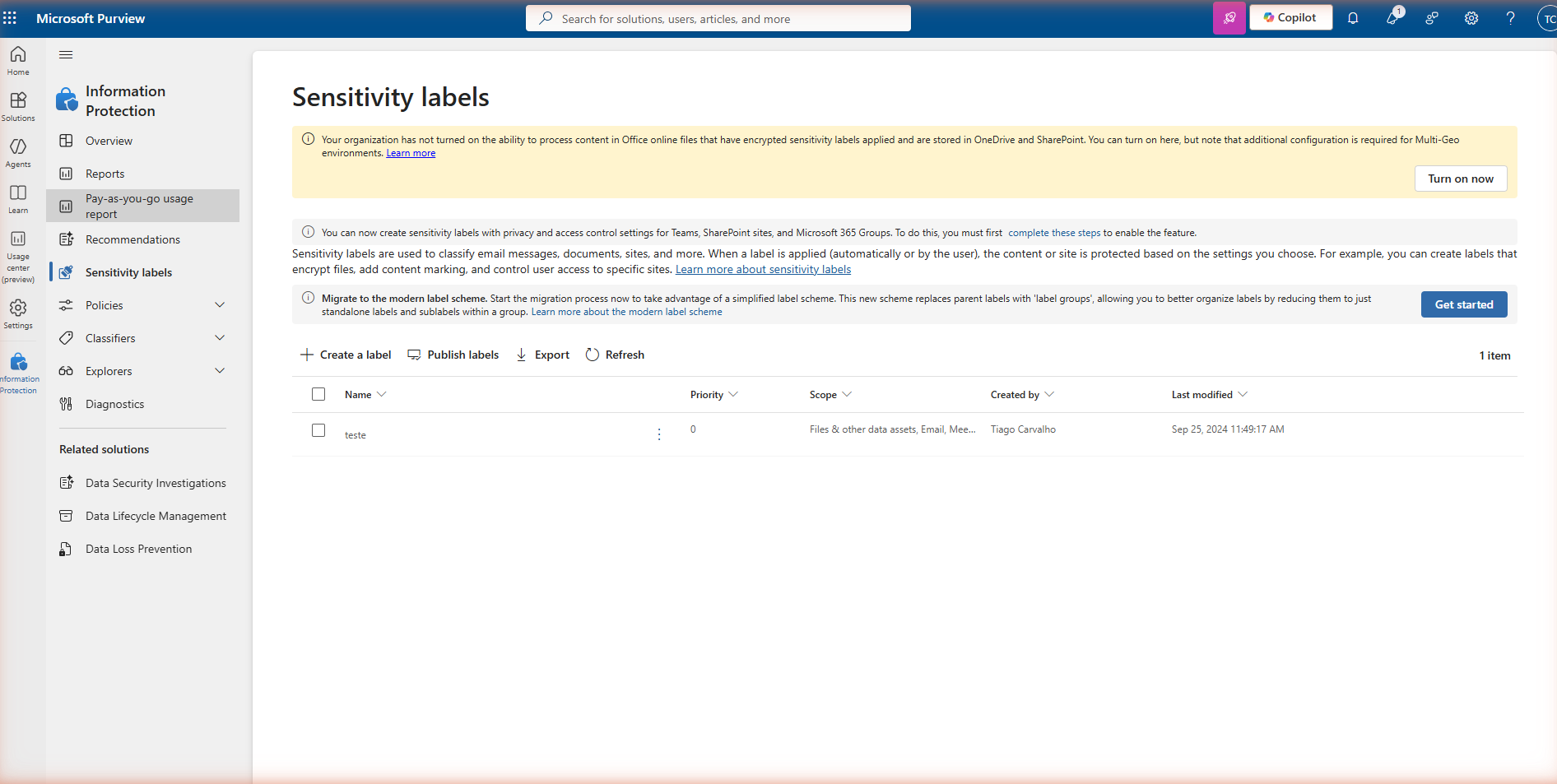Collapse navigation with the hamburger icon

(66, 54)
